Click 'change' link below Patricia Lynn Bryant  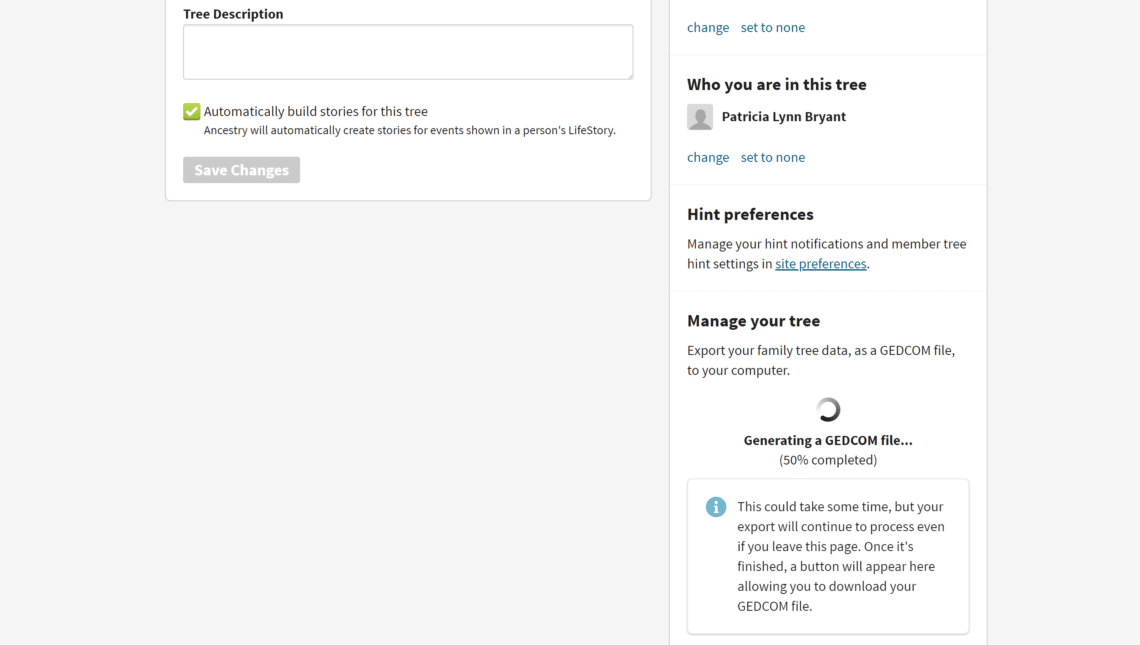(x=708, y=157)
